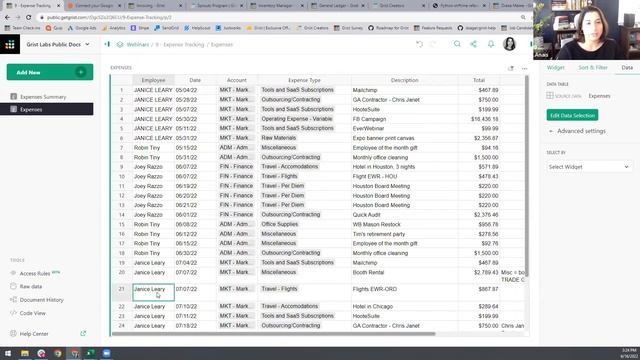
Task: Open the Select Widget dropdown
Action: pyautogui.click(x=589, y=167)
